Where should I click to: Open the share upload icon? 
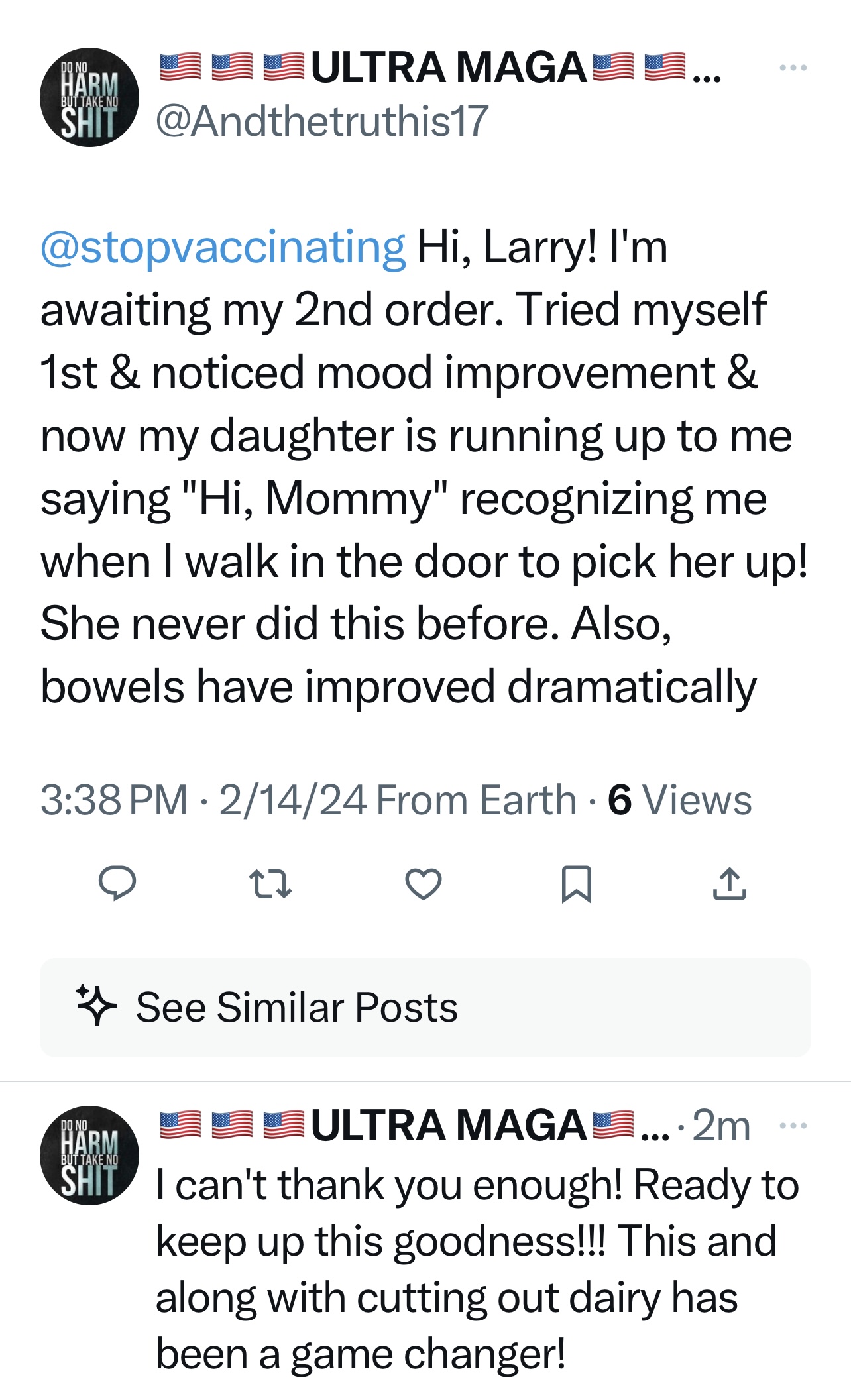729,884
